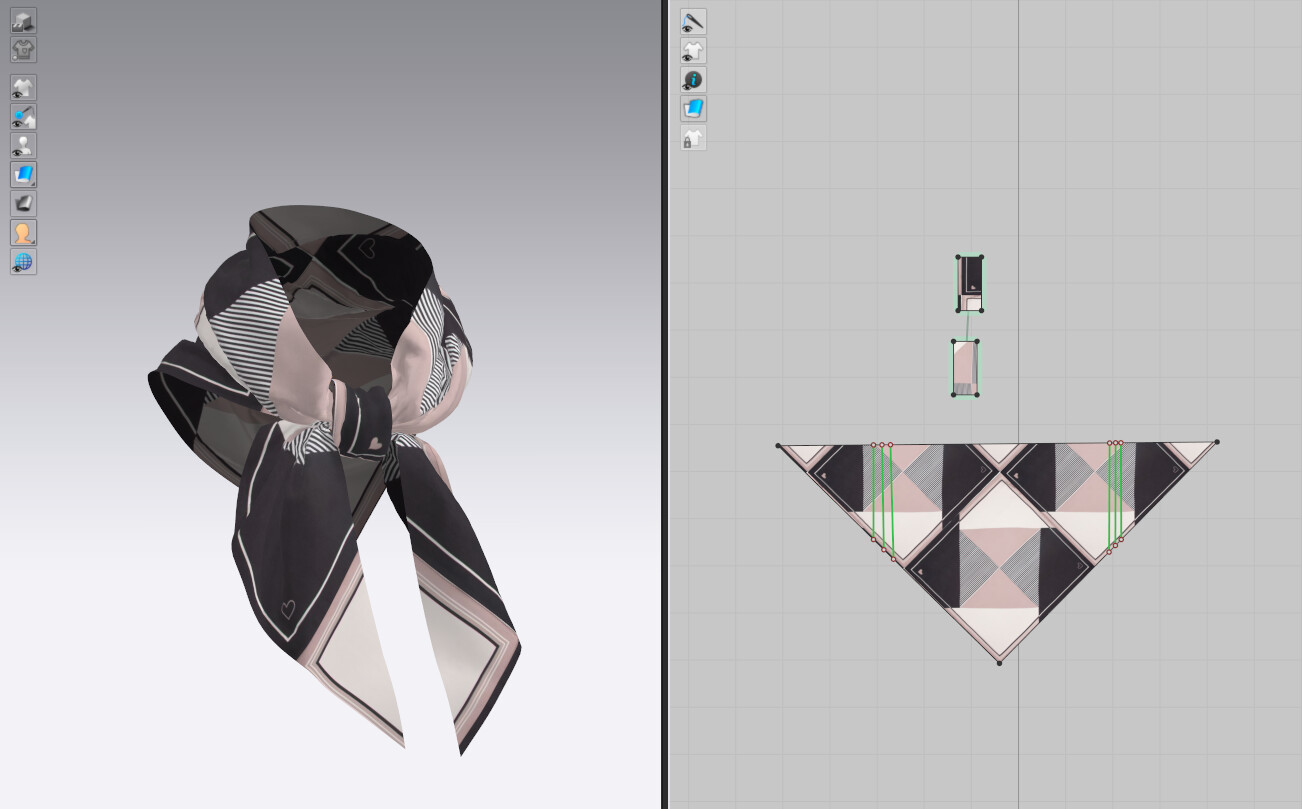
Task: Click the garment shirt icon below the render icon
Action: tap(23, 49)
